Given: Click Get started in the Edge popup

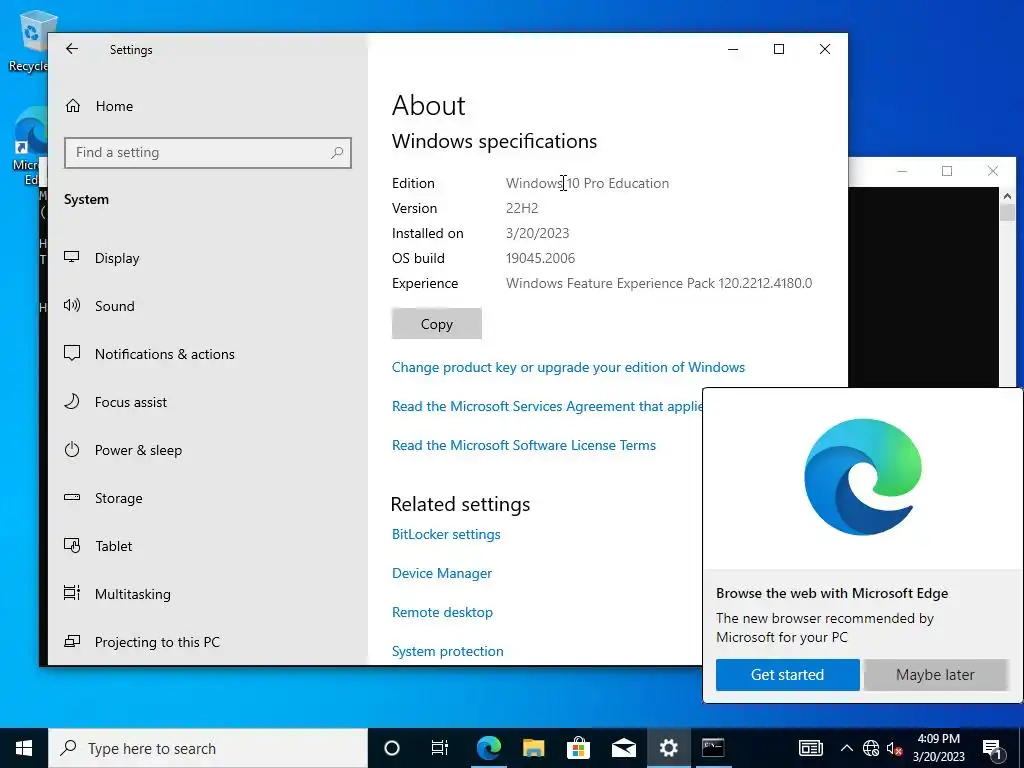Looking at the screenshot, I should coord(788,675).
